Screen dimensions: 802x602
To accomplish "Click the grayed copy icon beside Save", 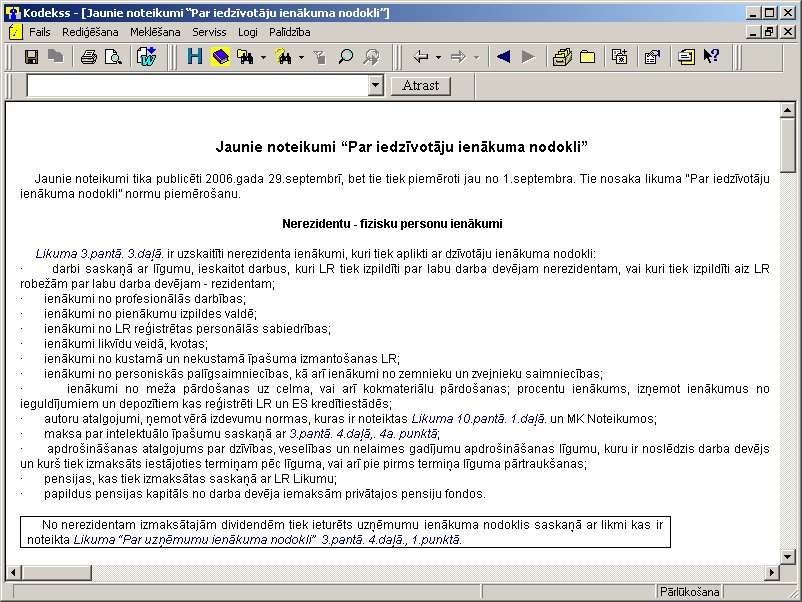I will click(55, 56).
